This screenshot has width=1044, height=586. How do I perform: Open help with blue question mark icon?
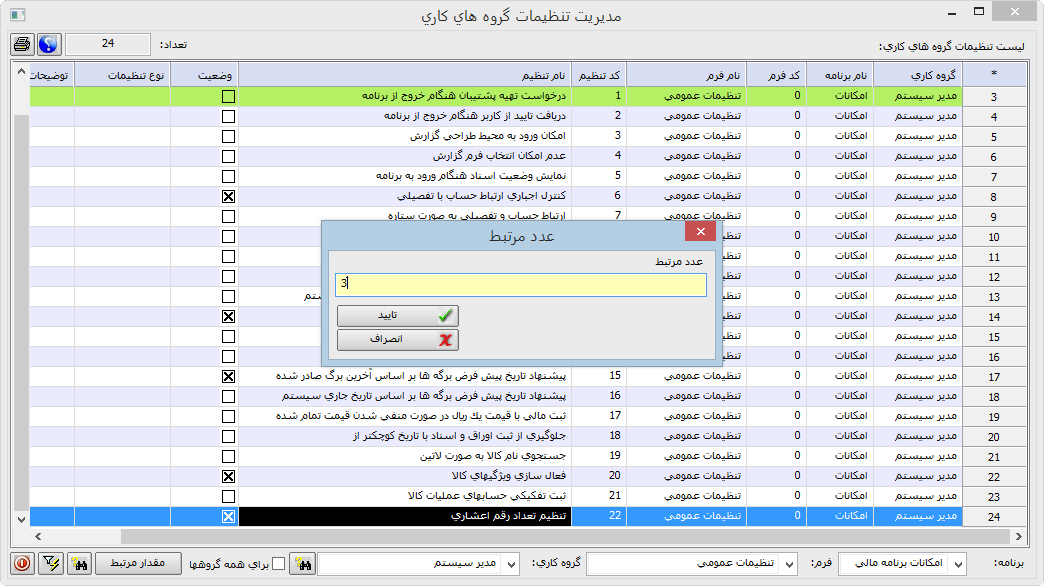click(x=49, y=45)
